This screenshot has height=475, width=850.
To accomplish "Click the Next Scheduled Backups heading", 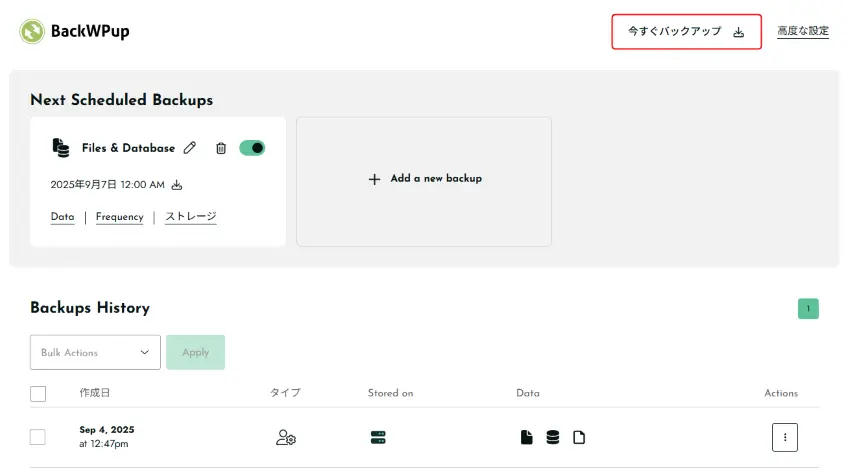I will point(121,100).
